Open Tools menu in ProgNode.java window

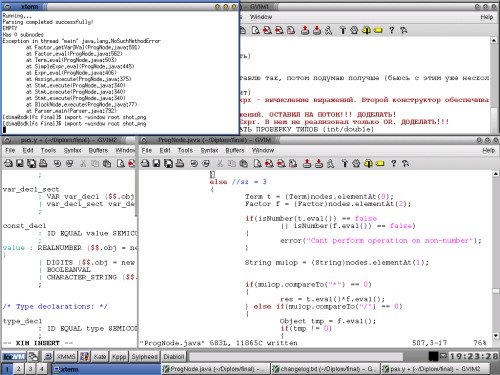[x=185, y=150]
